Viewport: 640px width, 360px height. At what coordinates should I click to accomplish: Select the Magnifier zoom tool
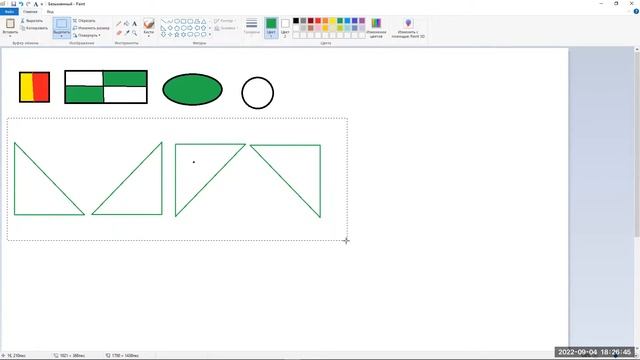click(x=134, y=33)
